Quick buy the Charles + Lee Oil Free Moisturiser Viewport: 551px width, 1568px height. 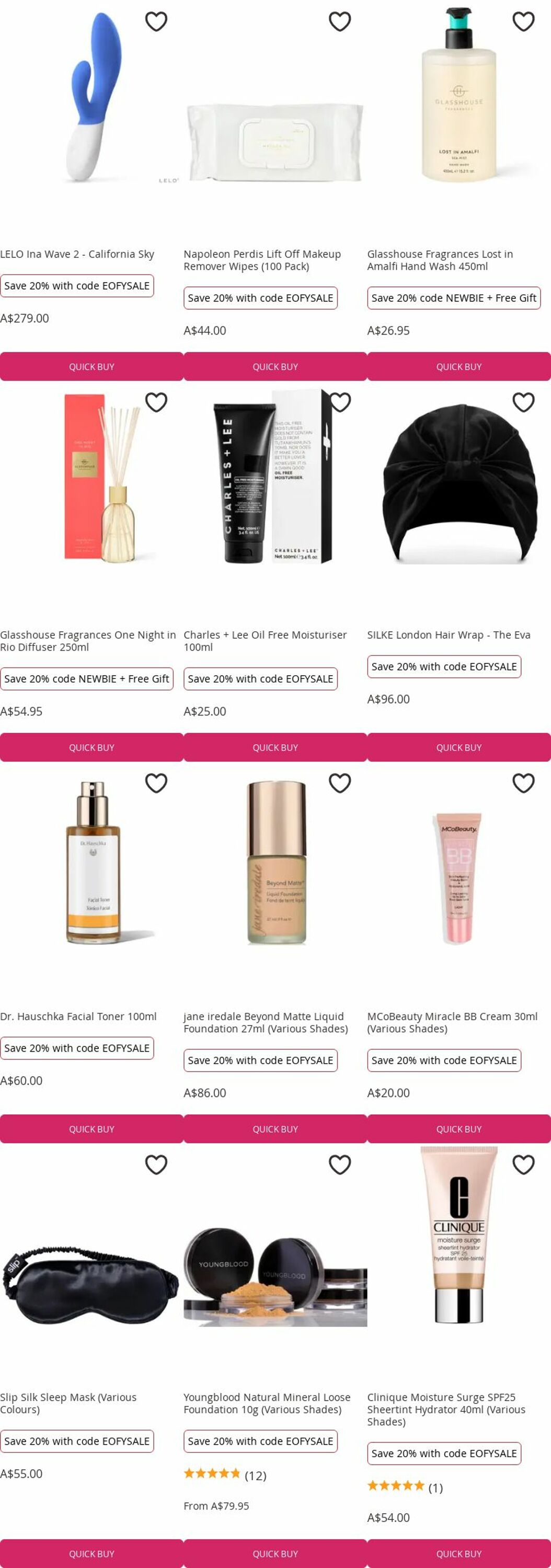[275, 747]
